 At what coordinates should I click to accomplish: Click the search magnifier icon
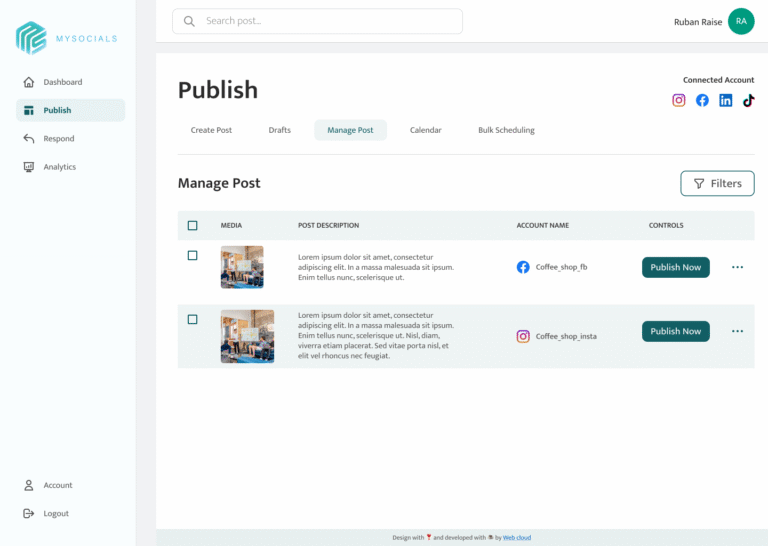point(189,21)
